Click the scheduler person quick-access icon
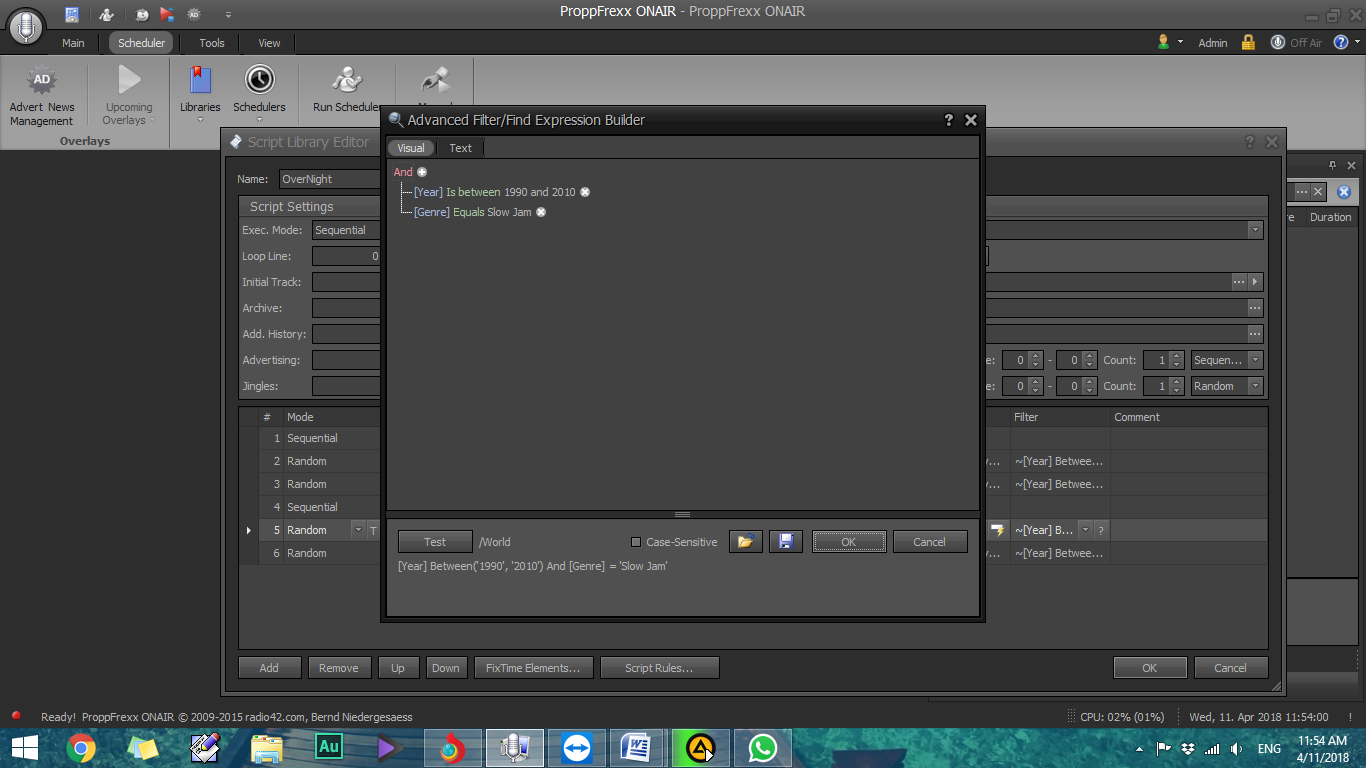The height and width of the screenshot is (768, 1366). [x=106, y=15]
